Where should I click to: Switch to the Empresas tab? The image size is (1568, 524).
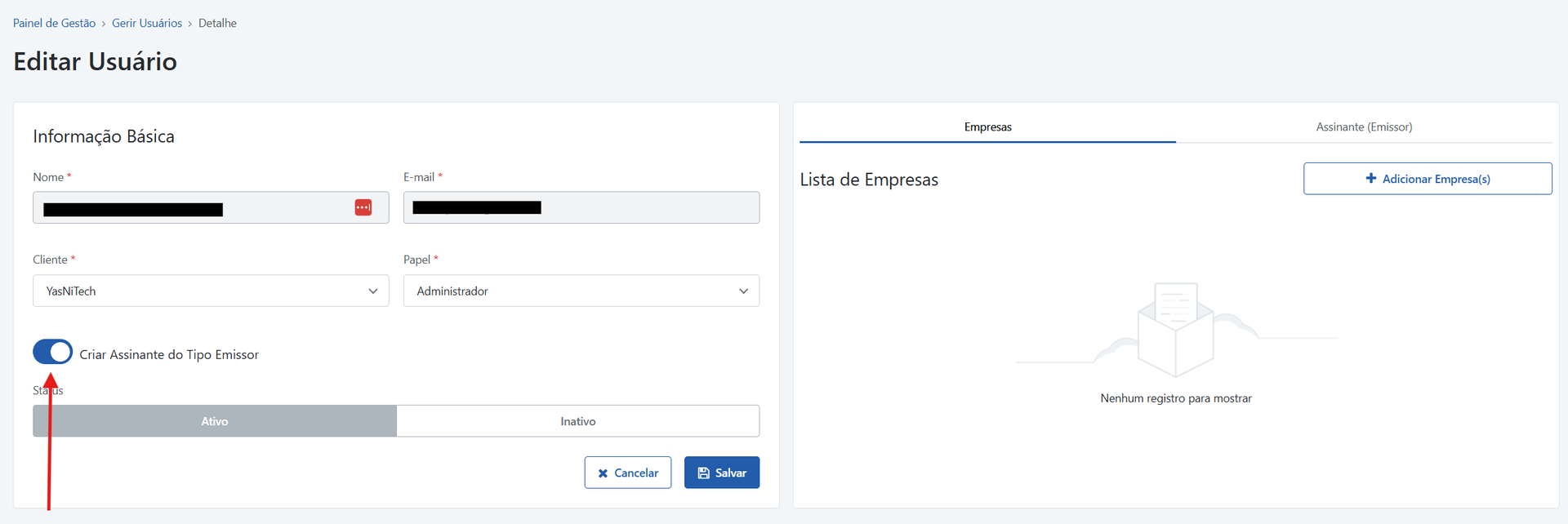point(987,127)
